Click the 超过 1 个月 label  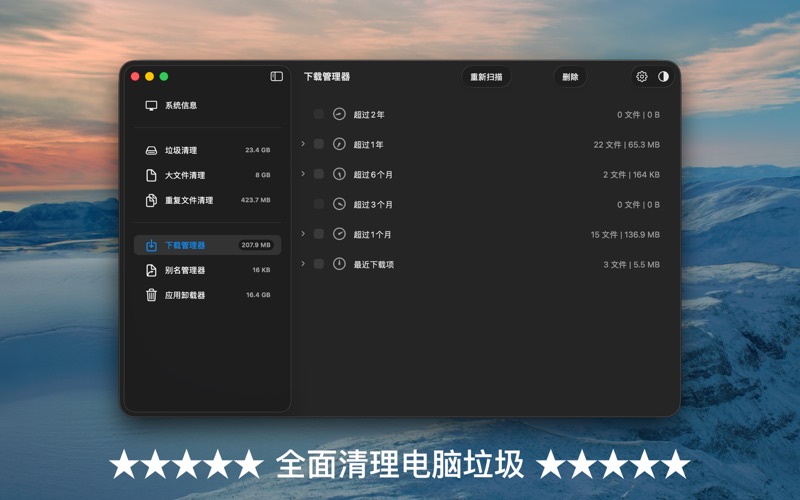pyautogui.click(x=372, y=235)
